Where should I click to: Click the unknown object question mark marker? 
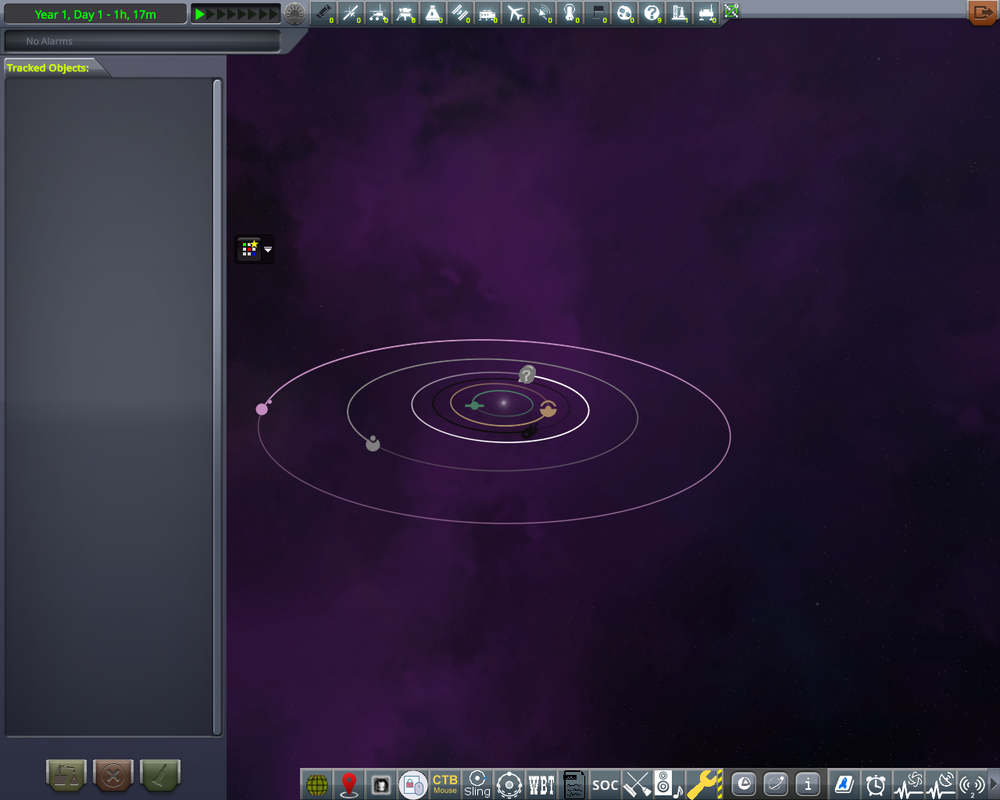click(527, 374)
